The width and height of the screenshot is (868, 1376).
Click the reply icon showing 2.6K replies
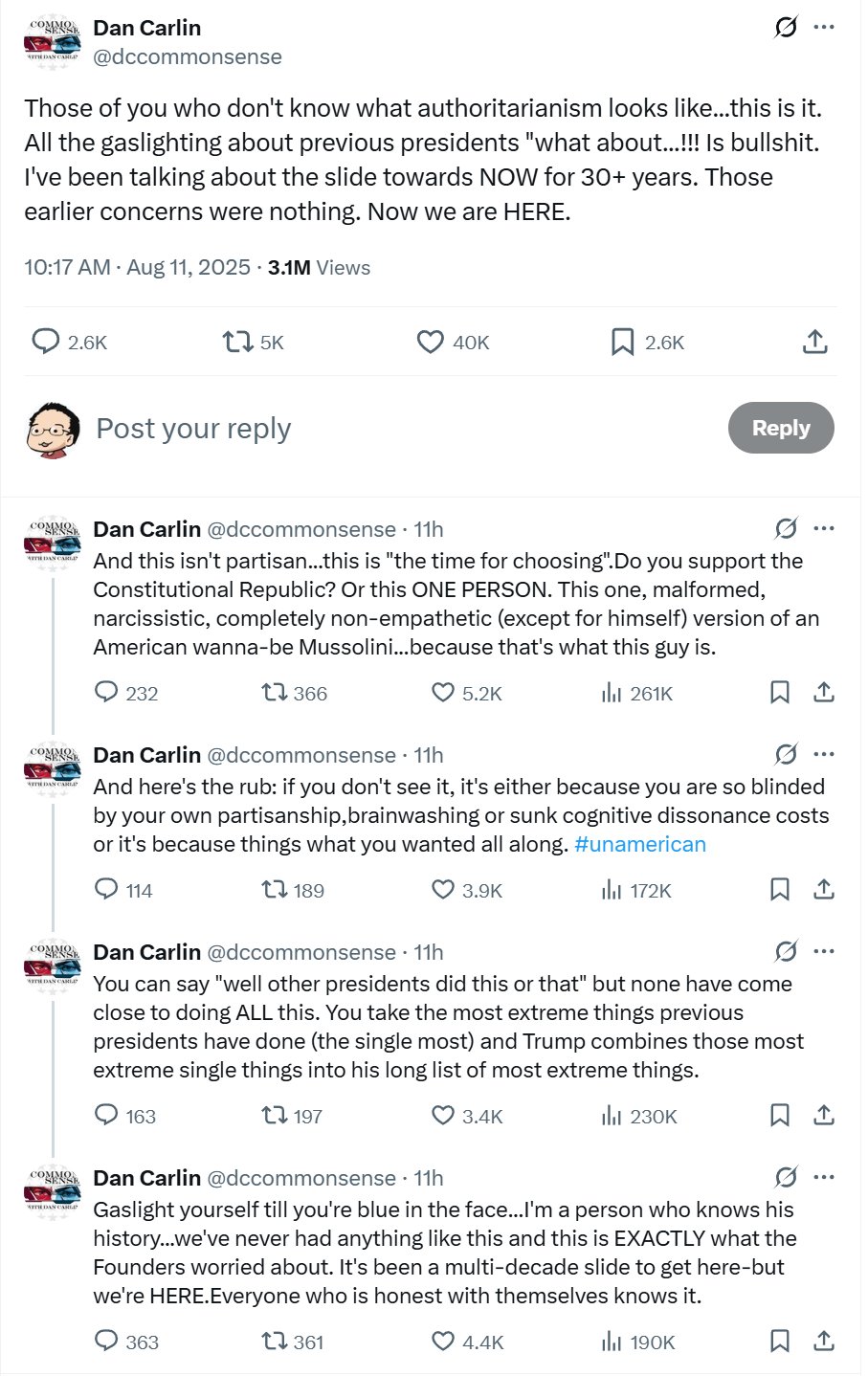(46, 342)
